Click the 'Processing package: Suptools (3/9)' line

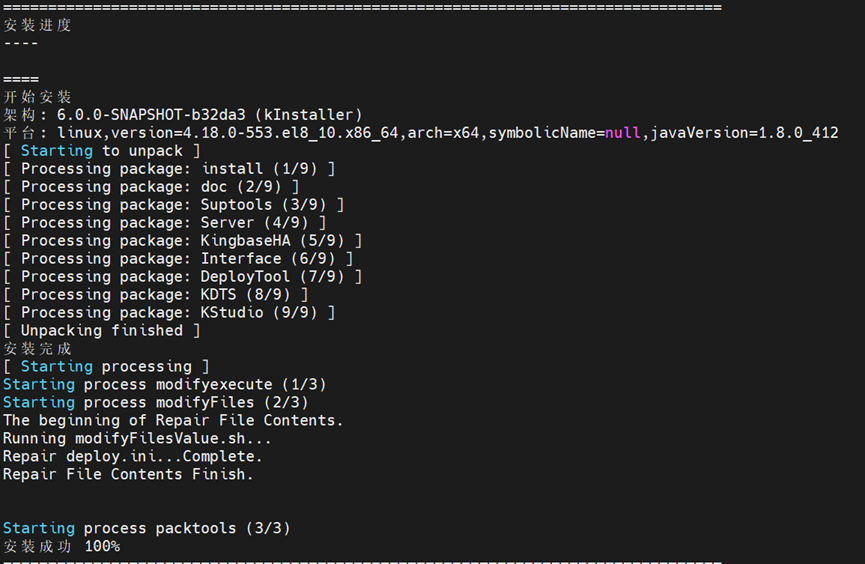pyautogui.click(x=174, y=205)
